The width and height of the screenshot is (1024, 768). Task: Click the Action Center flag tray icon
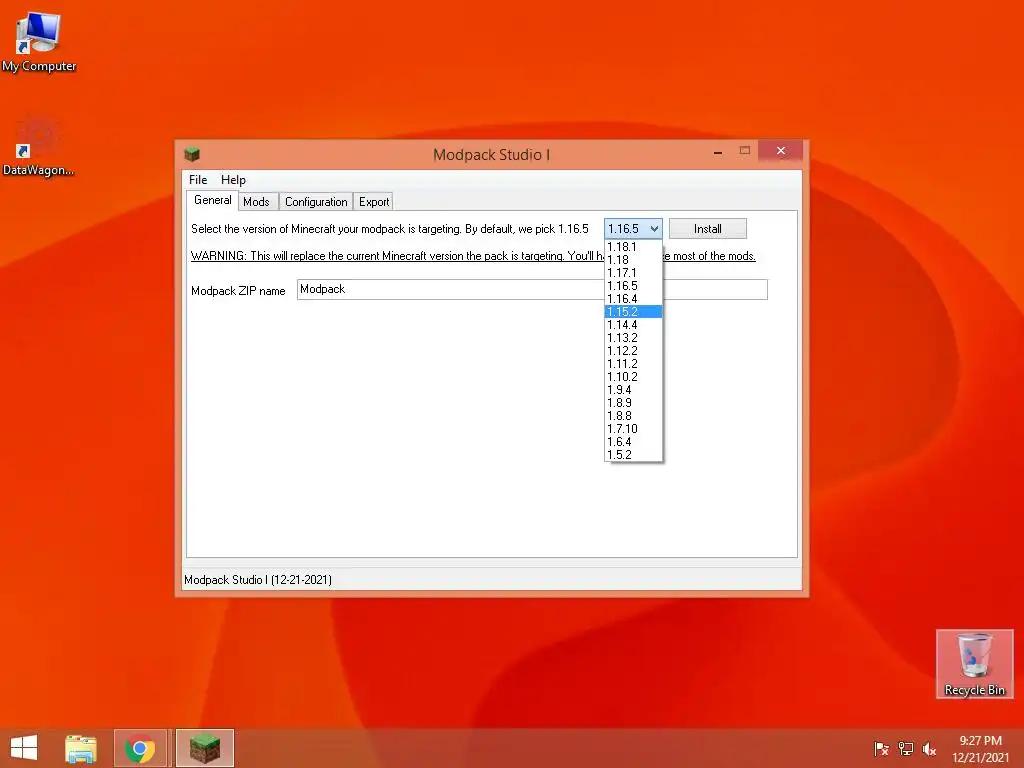[x=881, y=749]
